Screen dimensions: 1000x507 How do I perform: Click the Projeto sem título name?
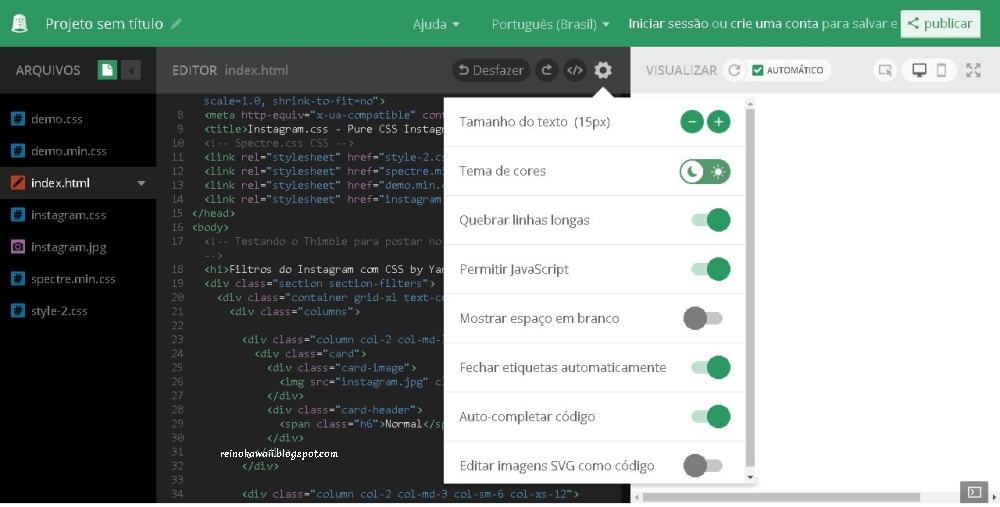tap(104, 24)
